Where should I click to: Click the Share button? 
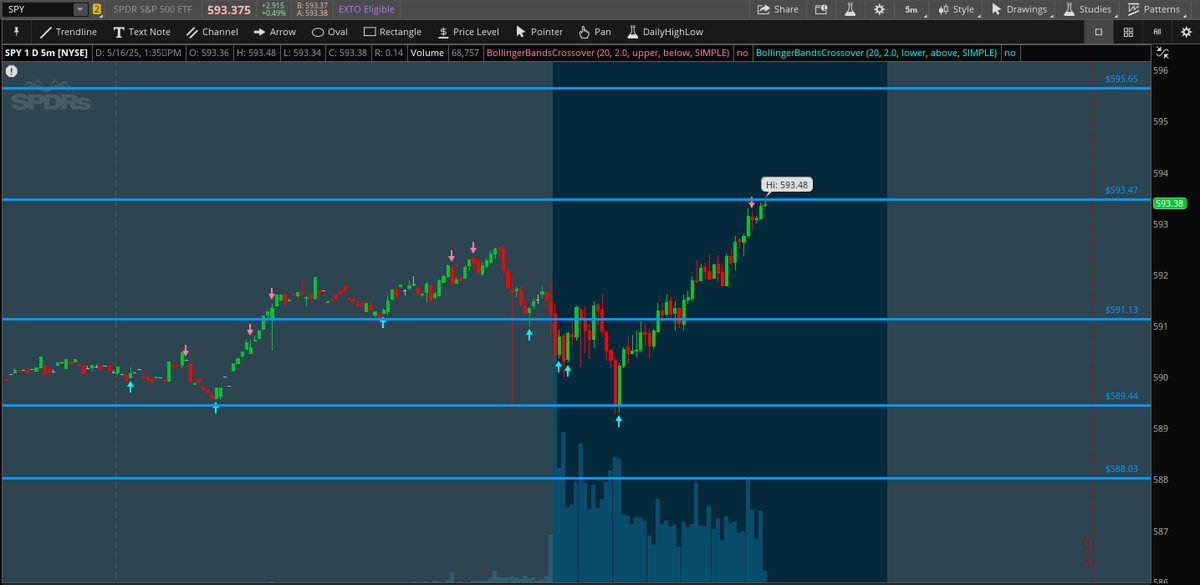(x=778, y=9)
